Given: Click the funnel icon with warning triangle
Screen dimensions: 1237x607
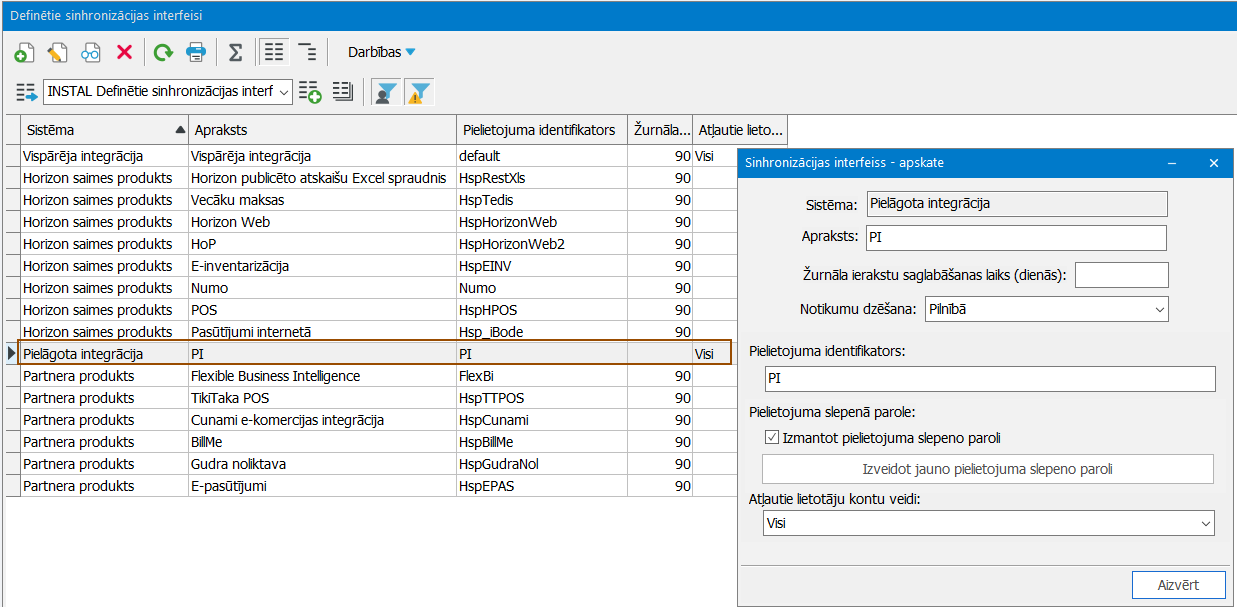Looking at the screenshot, I should click(x=419, y=92).
